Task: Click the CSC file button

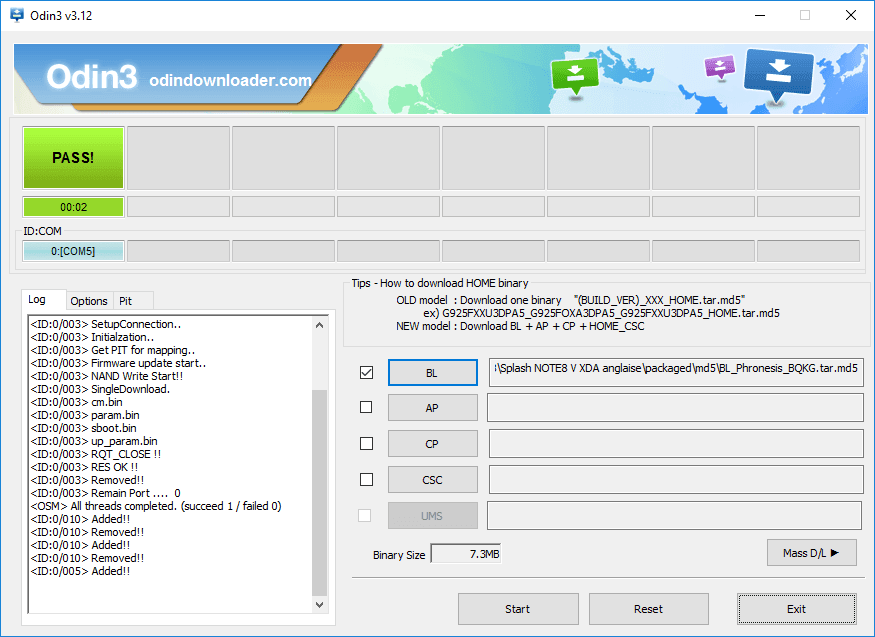Action: click(x=432, y=480)
